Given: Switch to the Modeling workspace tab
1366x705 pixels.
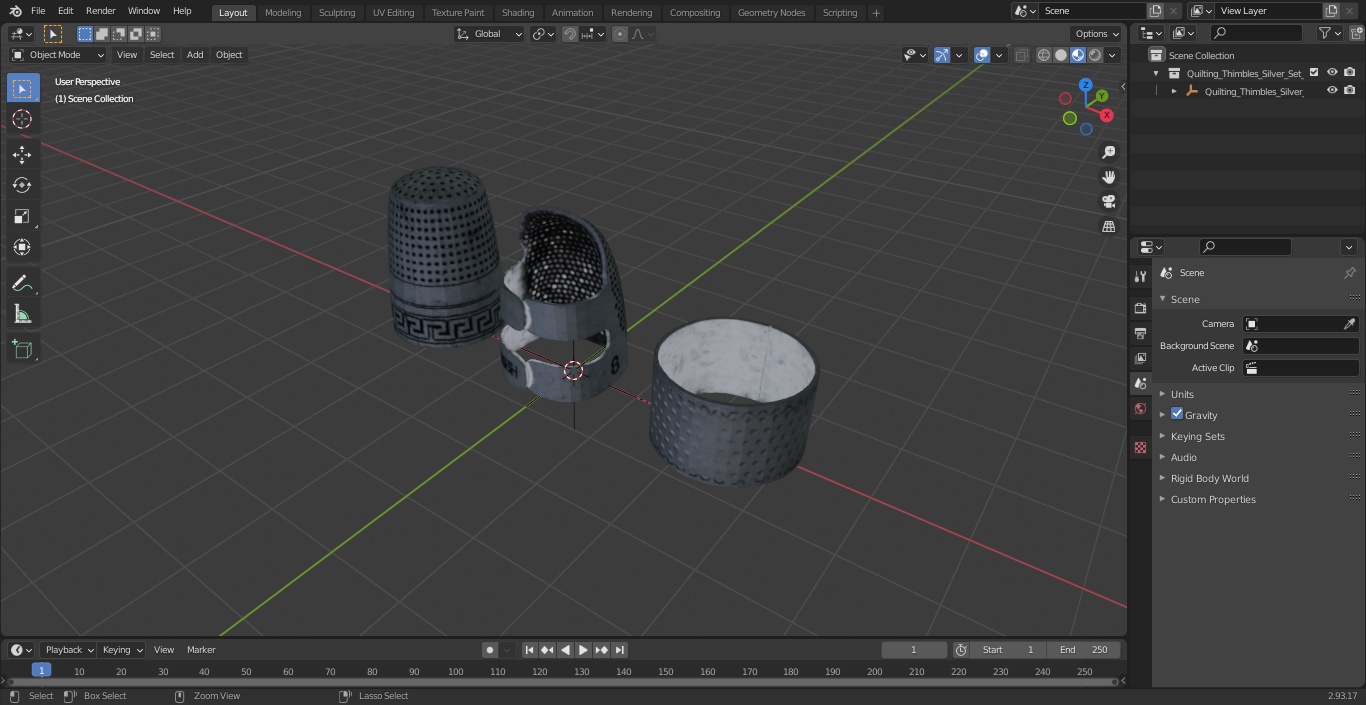Looking at the screenshot, I should 283,13.
